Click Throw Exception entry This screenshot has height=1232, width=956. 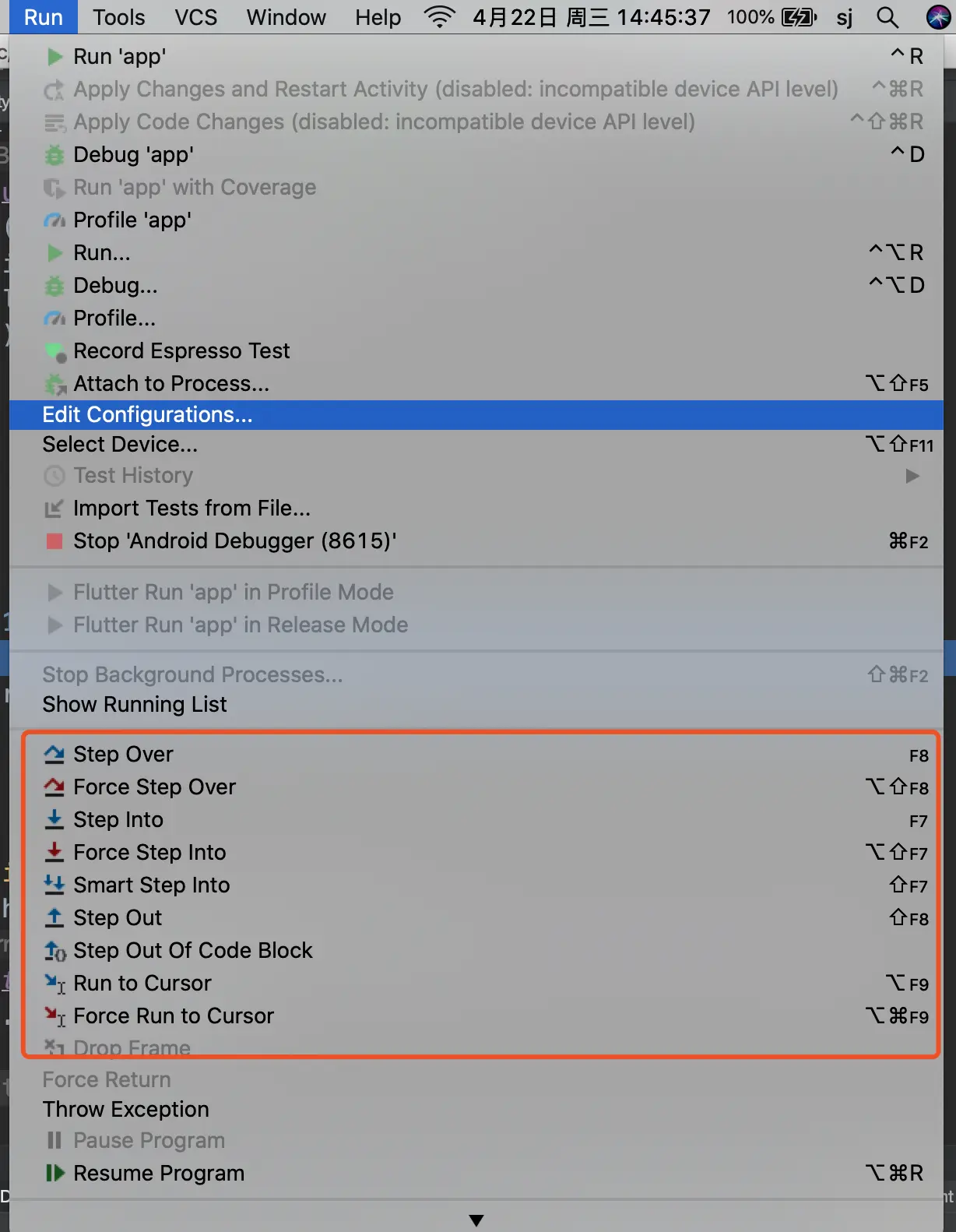[x=126, y=1110]
